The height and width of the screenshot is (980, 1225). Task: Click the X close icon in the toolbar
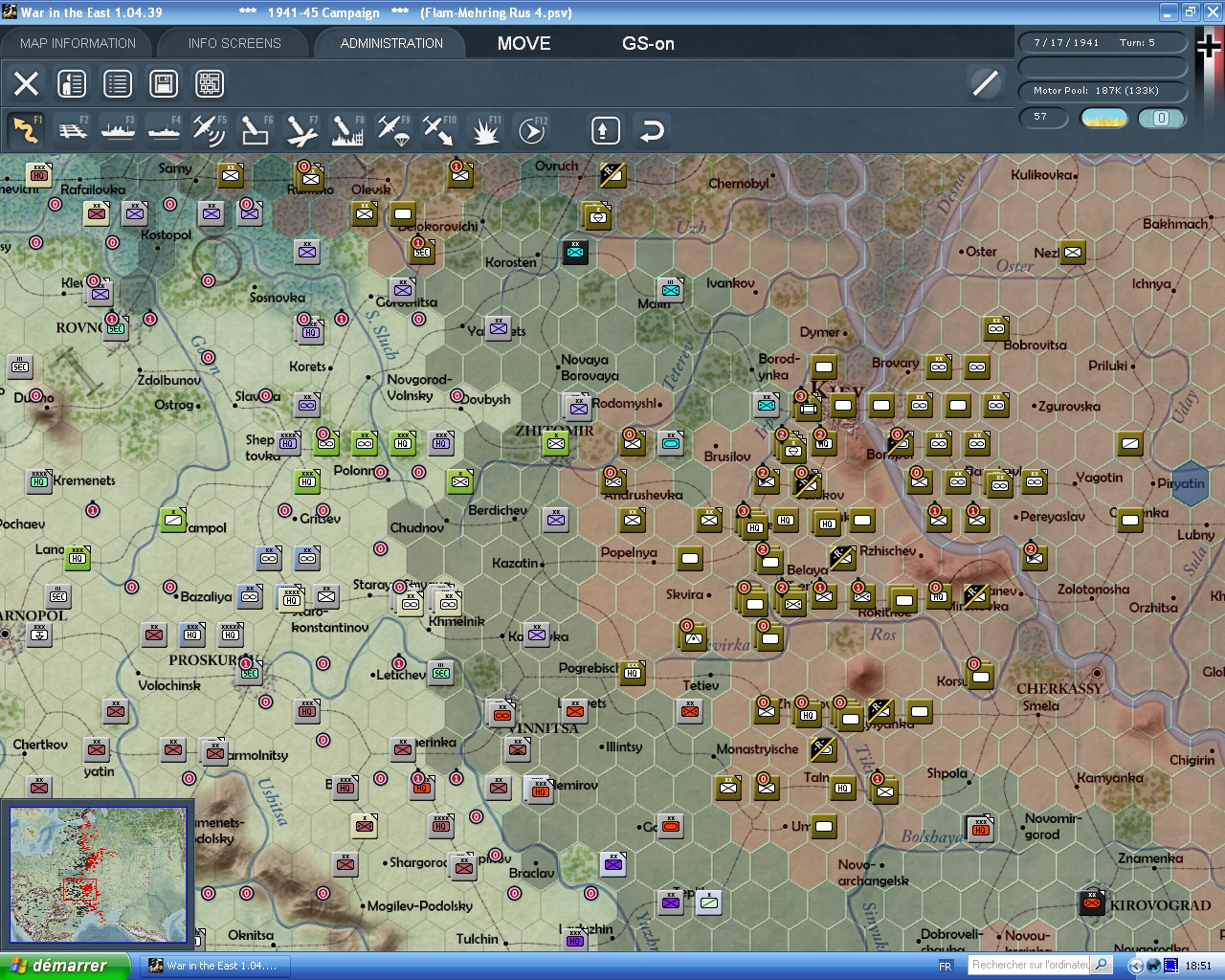tap(26, 83)
